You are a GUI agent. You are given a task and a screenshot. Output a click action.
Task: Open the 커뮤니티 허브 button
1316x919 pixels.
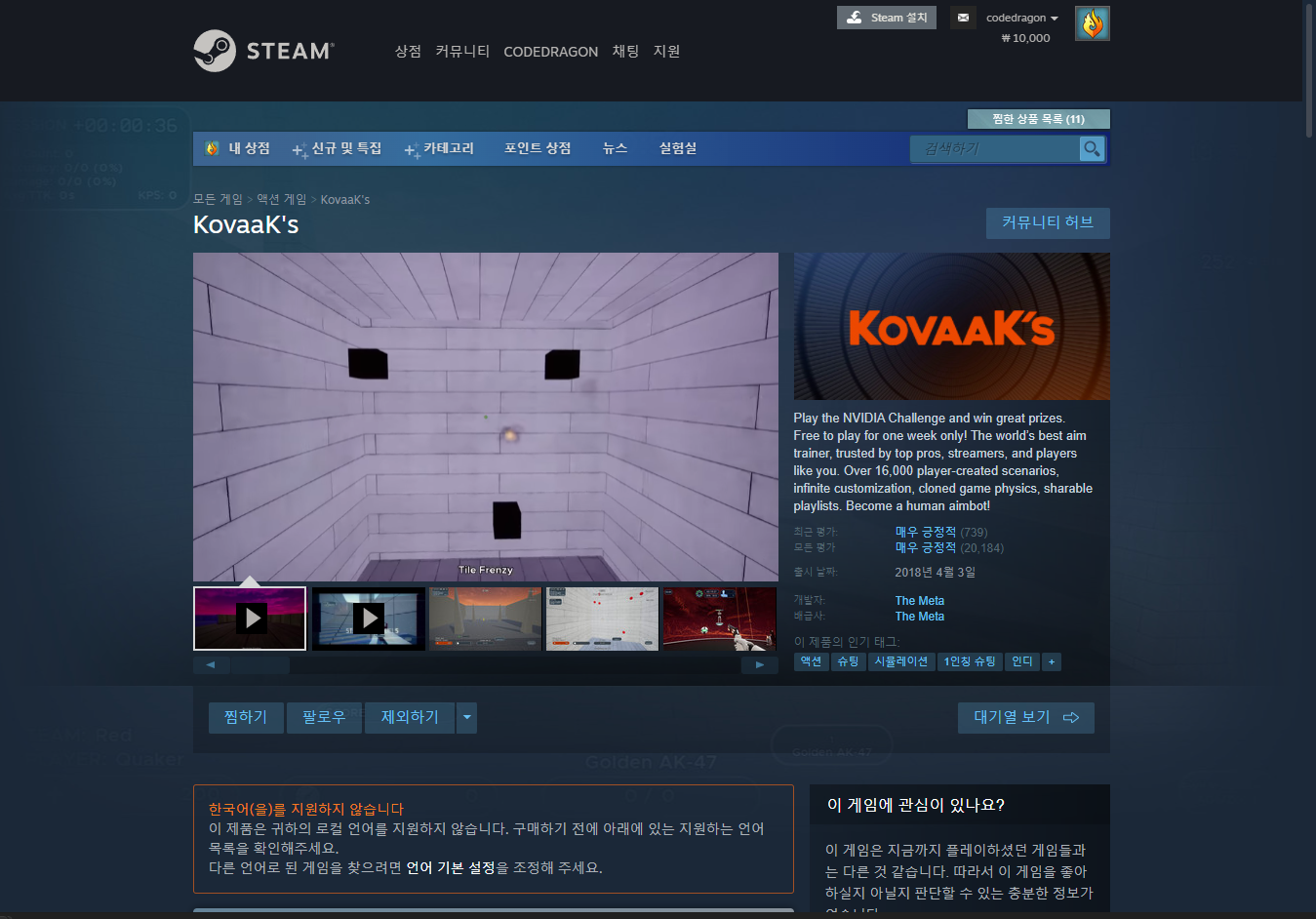coord(1048,222)
